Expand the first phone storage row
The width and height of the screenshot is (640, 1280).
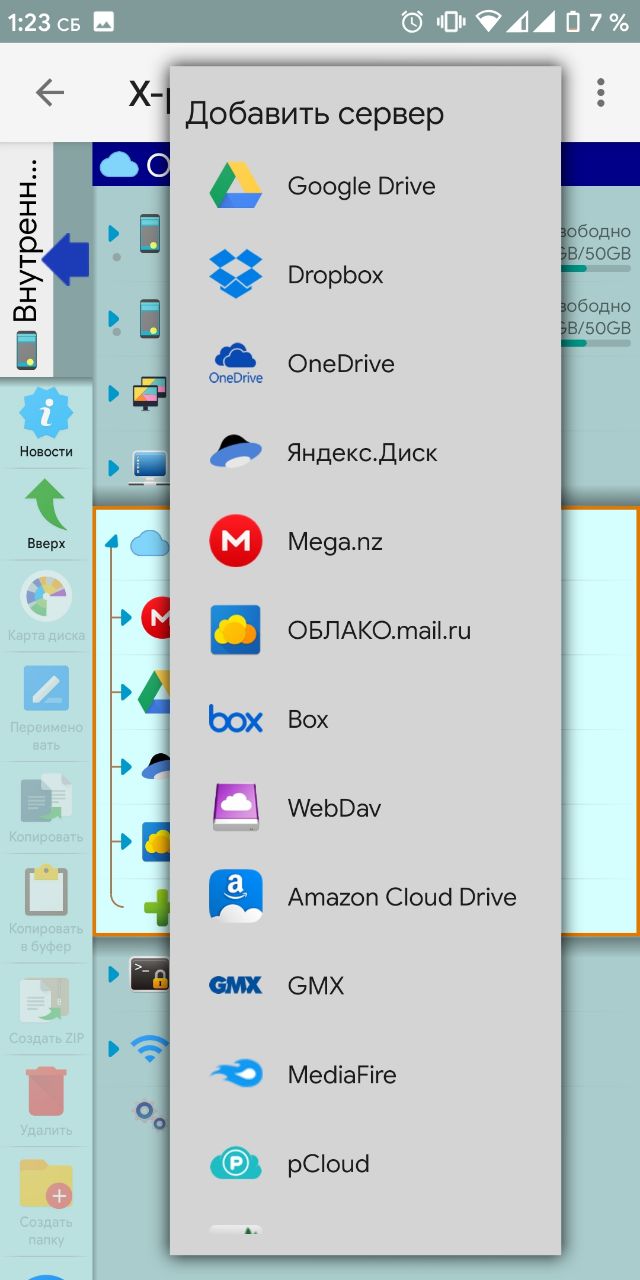tap(113, 233)
